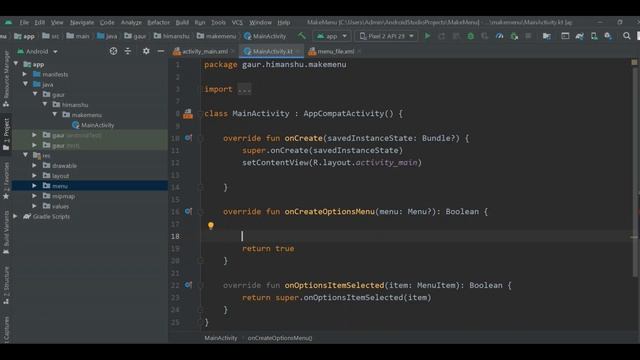640x360 pixels.
Task: Click override gutter icon beside onOptionsItemSelected
Action: point(188,285)
